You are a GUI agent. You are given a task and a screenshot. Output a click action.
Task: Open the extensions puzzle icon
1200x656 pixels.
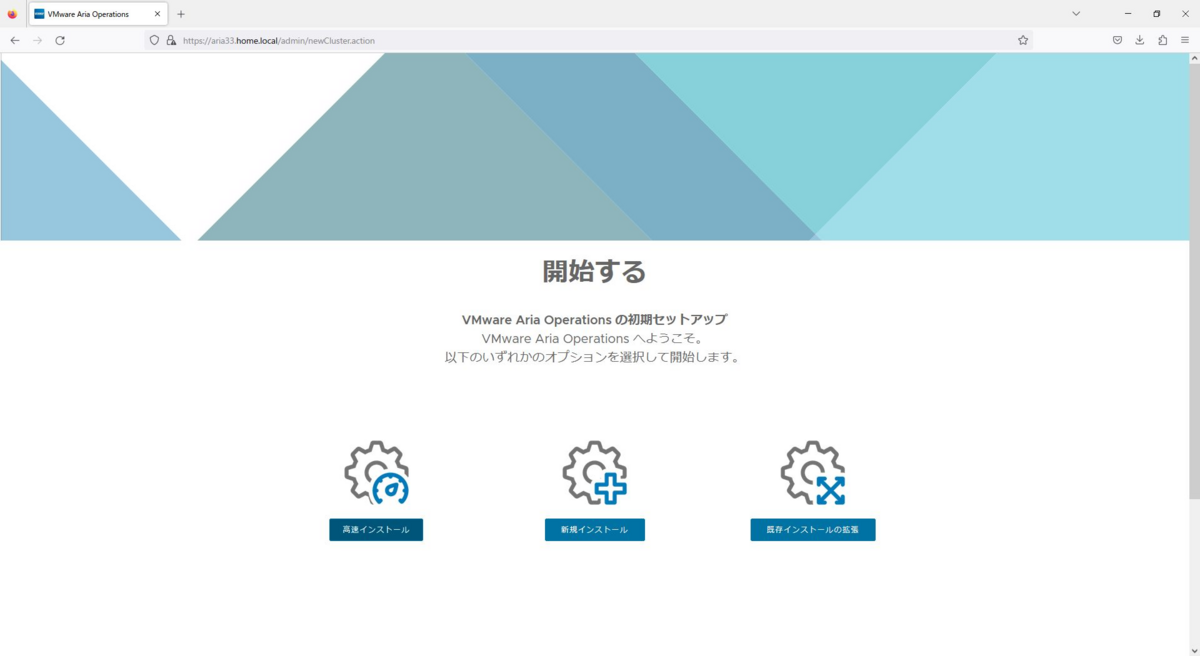[1163, 40]
